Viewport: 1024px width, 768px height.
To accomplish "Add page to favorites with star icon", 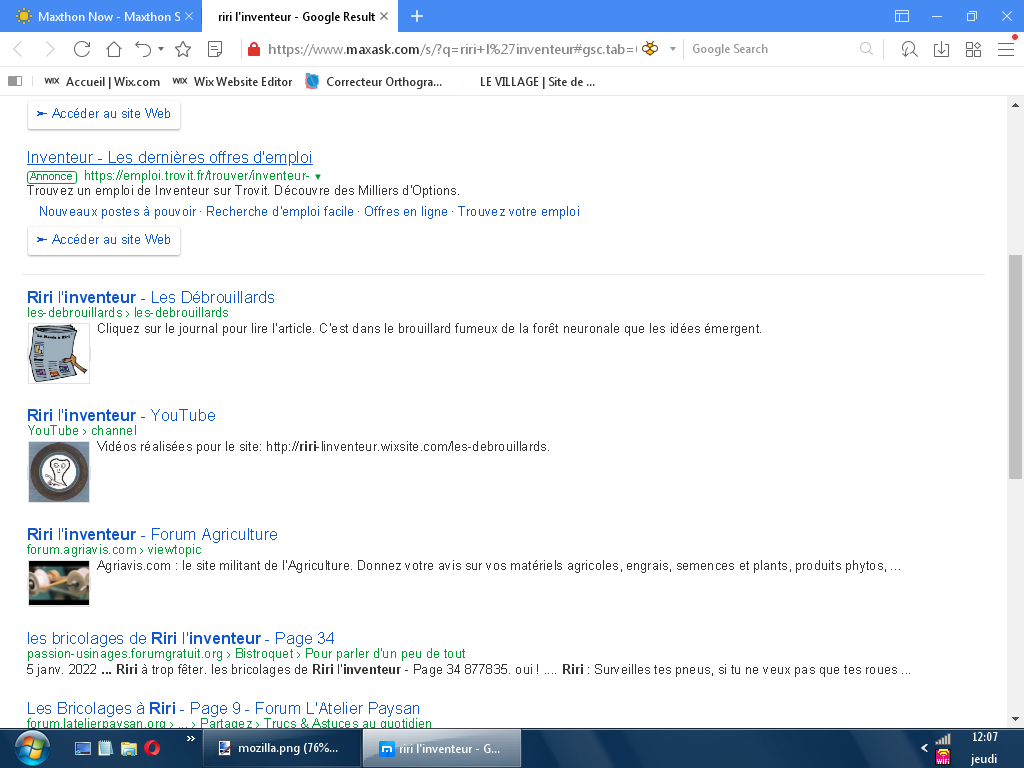I will [x=183, y=49].
